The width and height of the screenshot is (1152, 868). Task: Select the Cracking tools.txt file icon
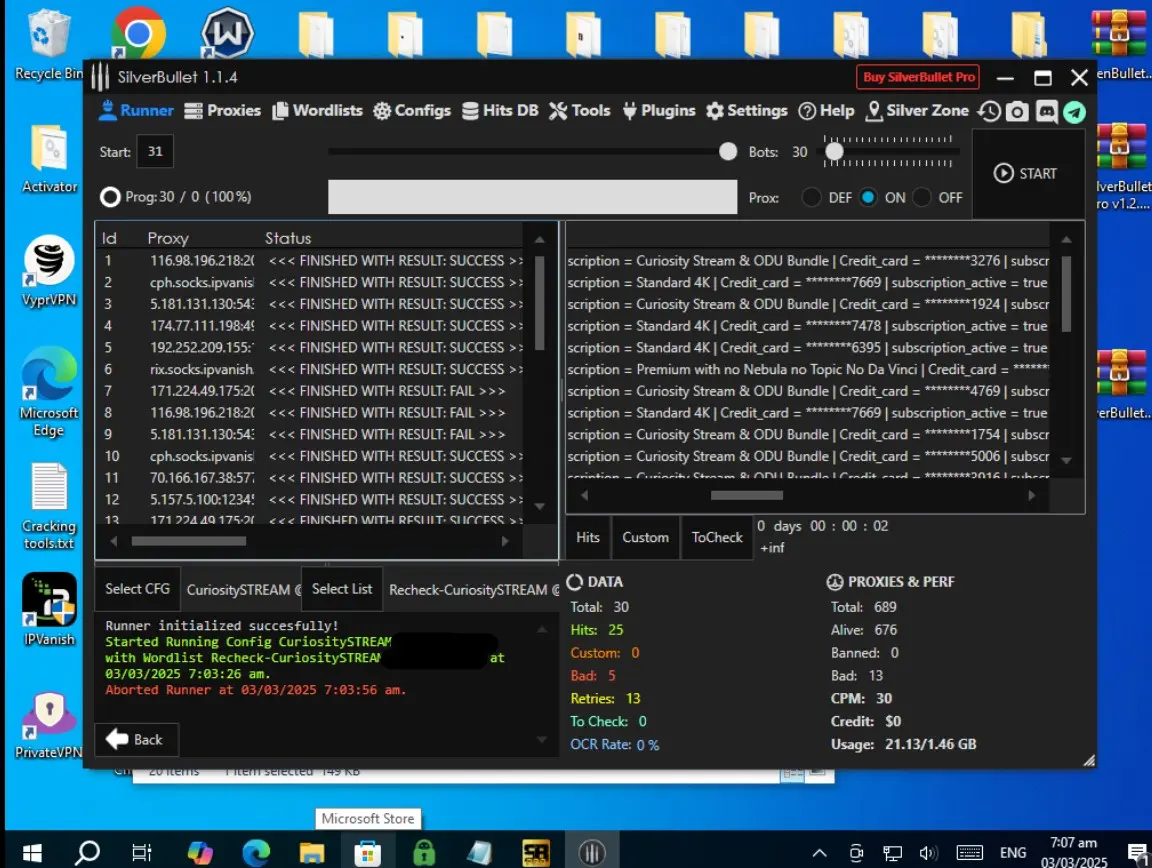click(49, 506)
